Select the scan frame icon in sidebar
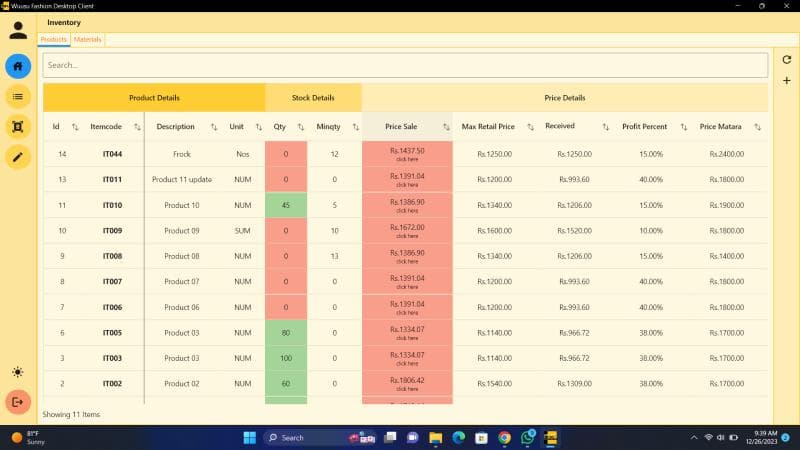800x450 pixels. pos(18,126)
